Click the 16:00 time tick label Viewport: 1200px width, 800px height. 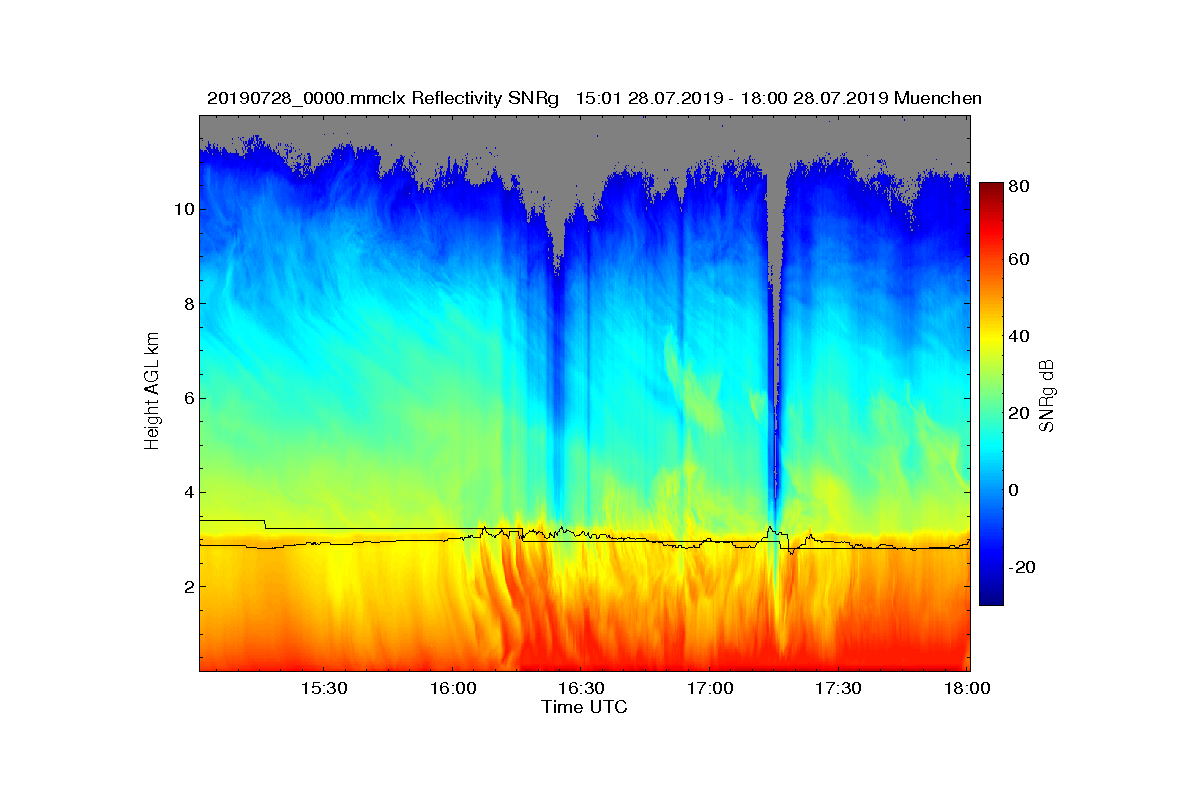452,689
